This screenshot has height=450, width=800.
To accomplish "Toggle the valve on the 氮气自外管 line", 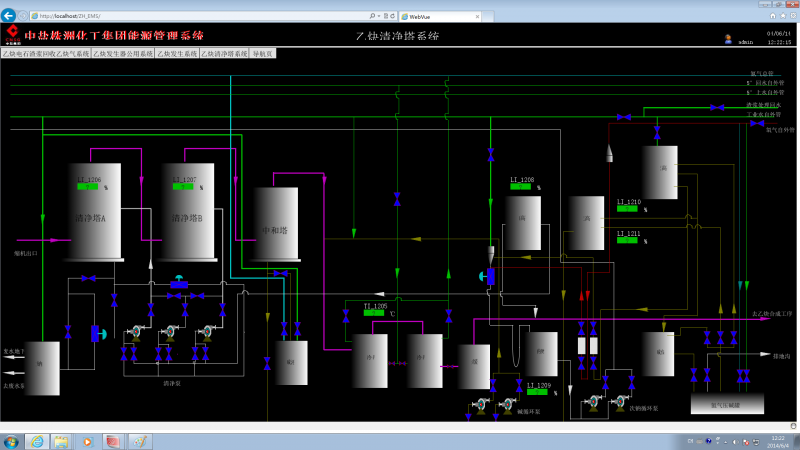I will pyautogui.click(x=757, y=123).
